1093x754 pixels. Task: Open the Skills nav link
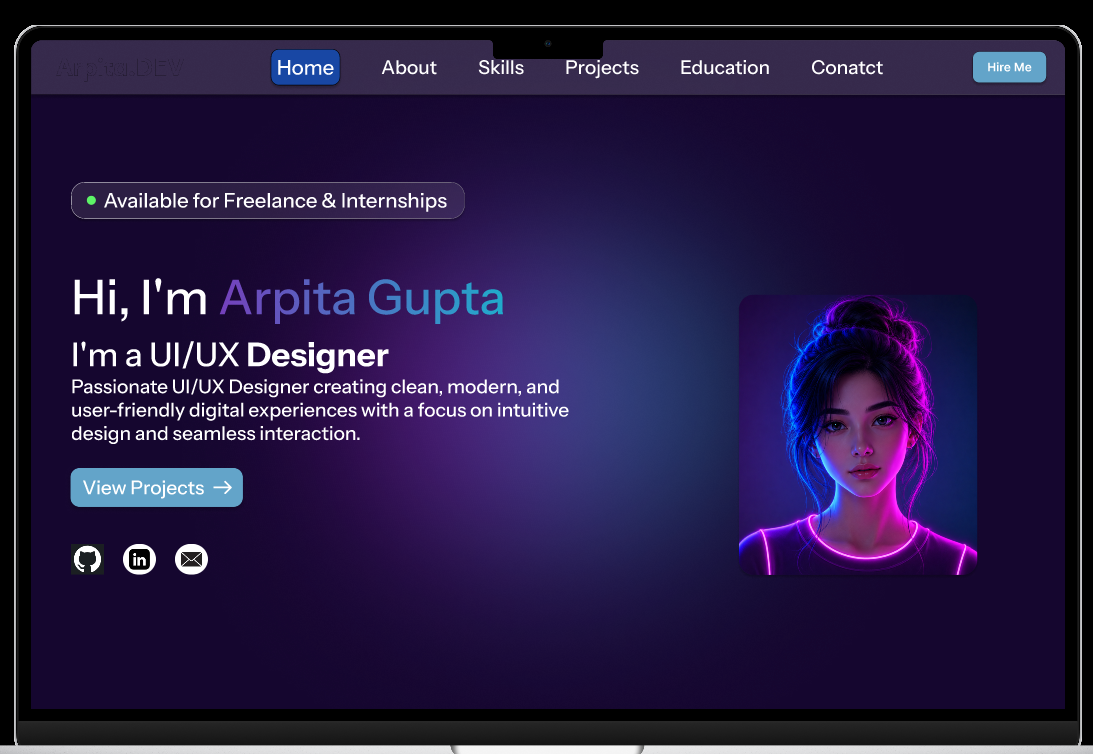(x=500, y=68)
